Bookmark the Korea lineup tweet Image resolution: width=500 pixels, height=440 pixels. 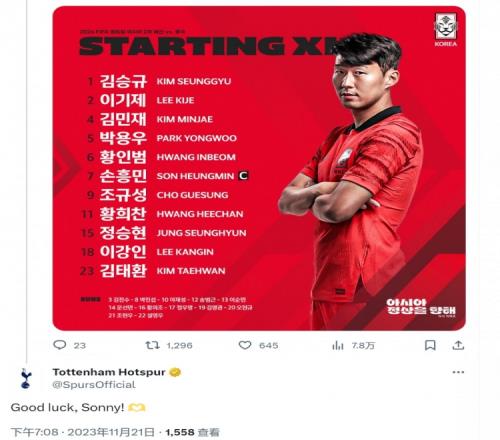(430, 345)
